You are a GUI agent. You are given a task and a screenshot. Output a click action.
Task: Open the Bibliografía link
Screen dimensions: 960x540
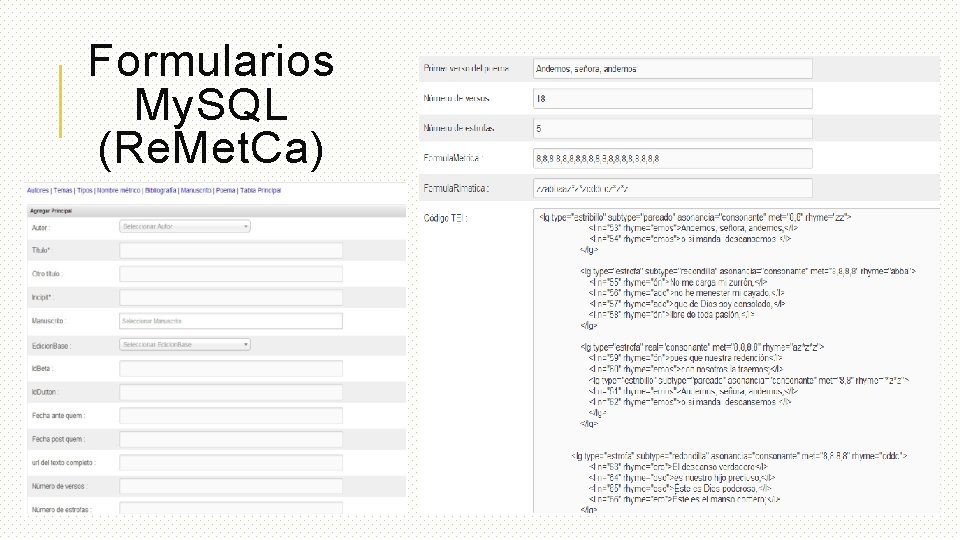point(160,190)
